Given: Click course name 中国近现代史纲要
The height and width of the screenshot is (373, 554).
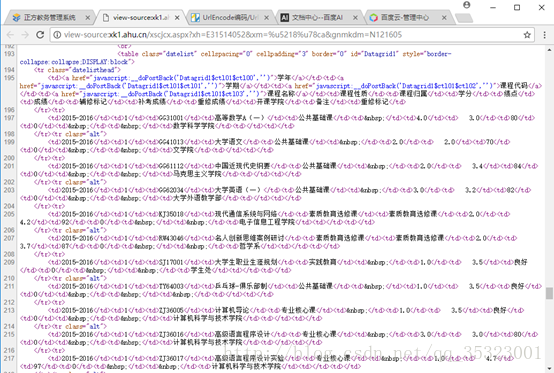Looking at the screenshot, I should click(242, 166).
